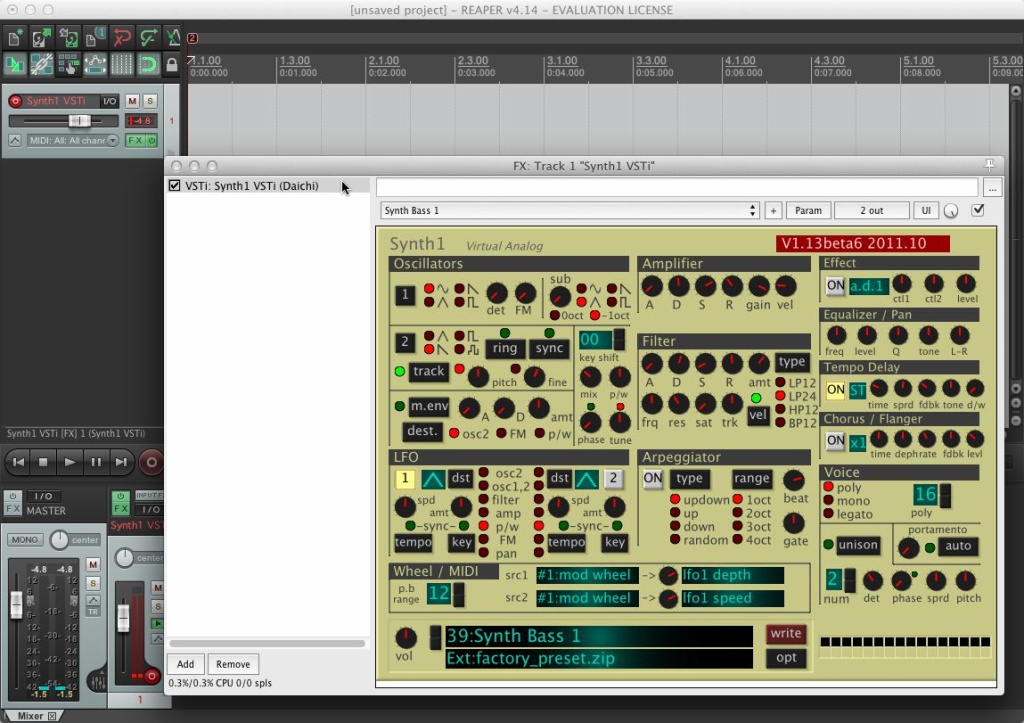Click the transport Stop button
The image size is (1024, 723).
click(x=43, y=462)
